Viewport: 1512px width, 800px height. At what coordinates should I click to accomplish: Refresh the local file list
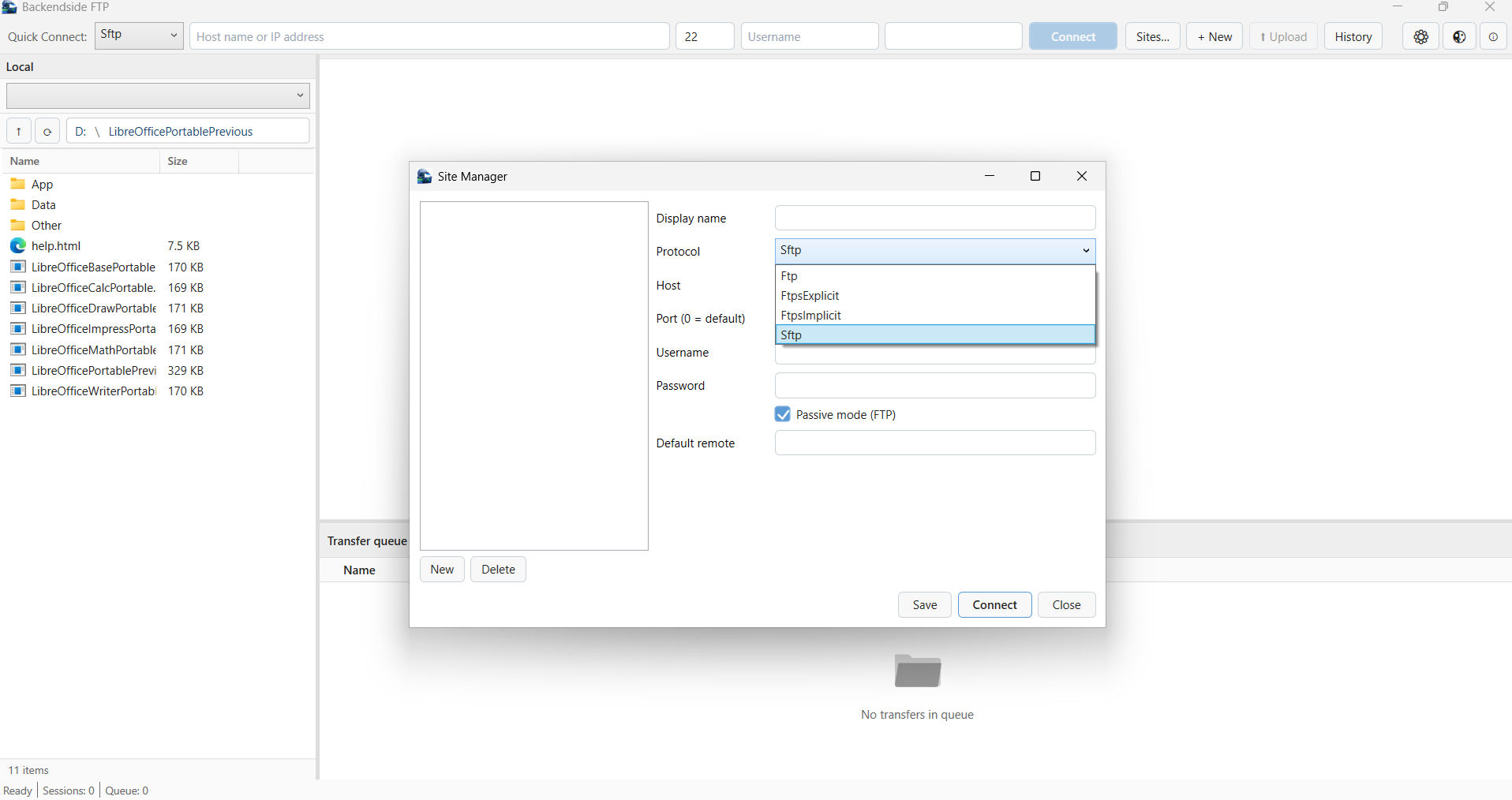click(47, 131)
